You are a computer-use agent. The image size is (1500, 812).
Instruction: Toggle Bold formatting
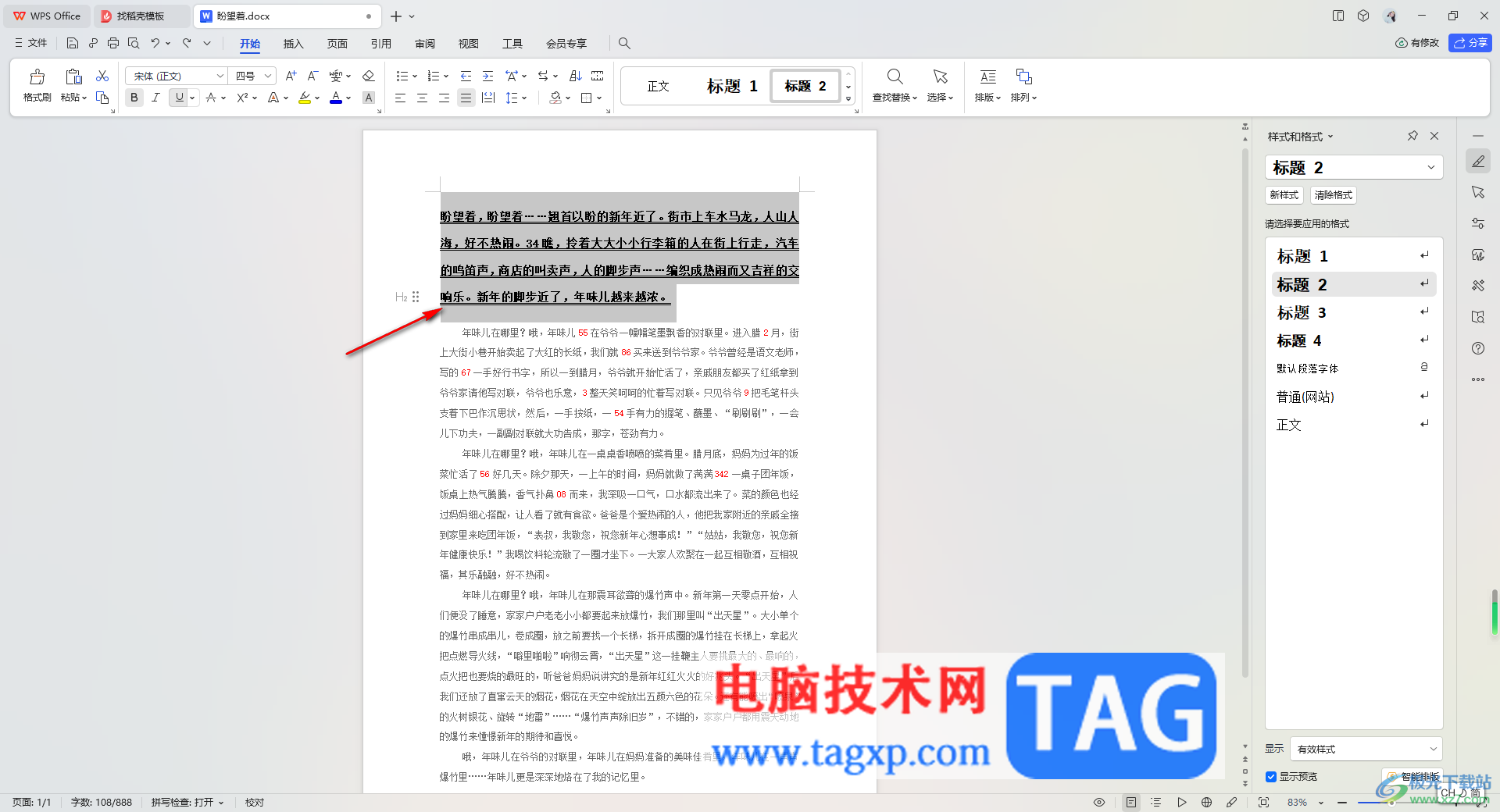[x=134, y=98]
